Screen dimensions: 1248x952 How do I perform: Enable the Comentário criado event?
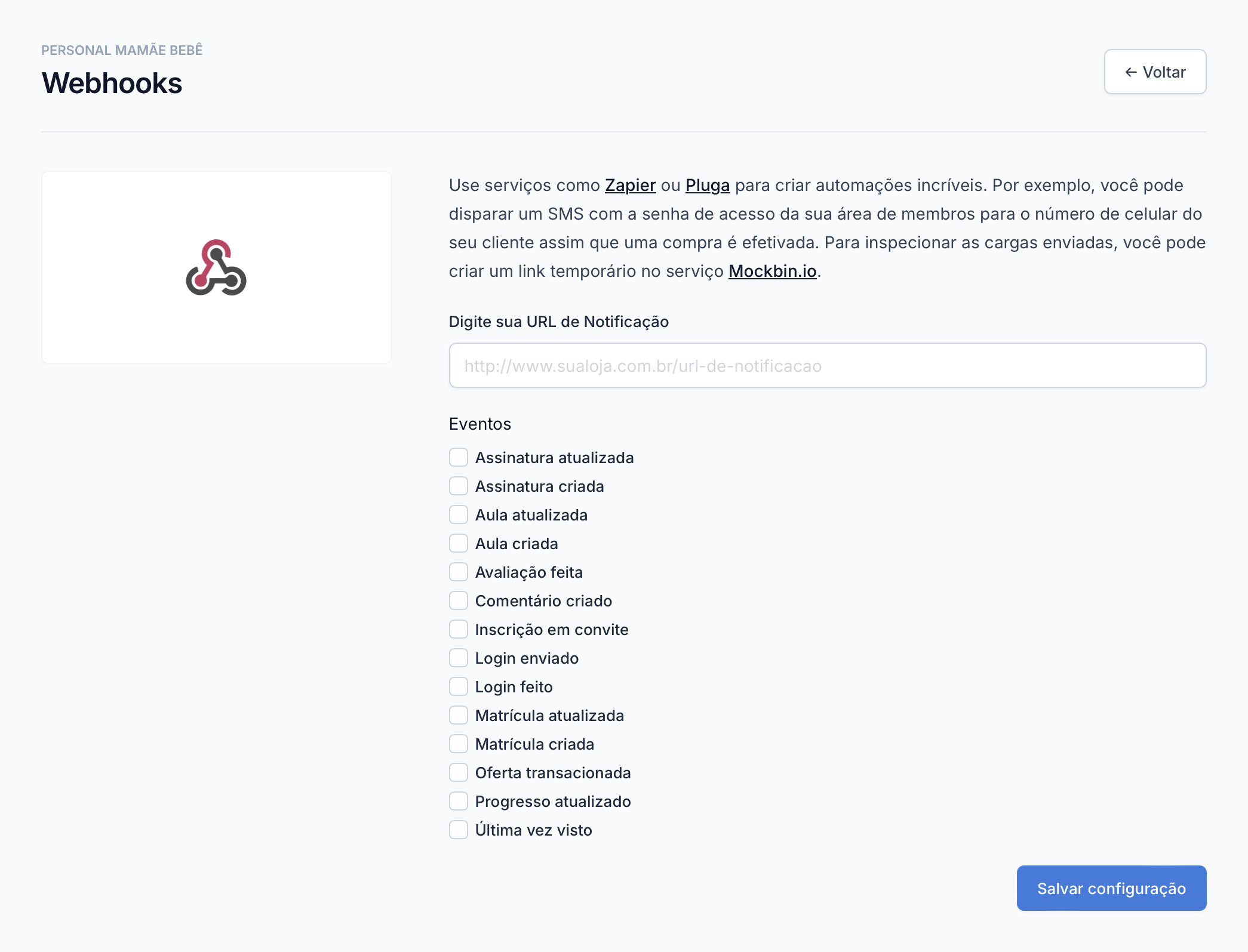[459, 601]
